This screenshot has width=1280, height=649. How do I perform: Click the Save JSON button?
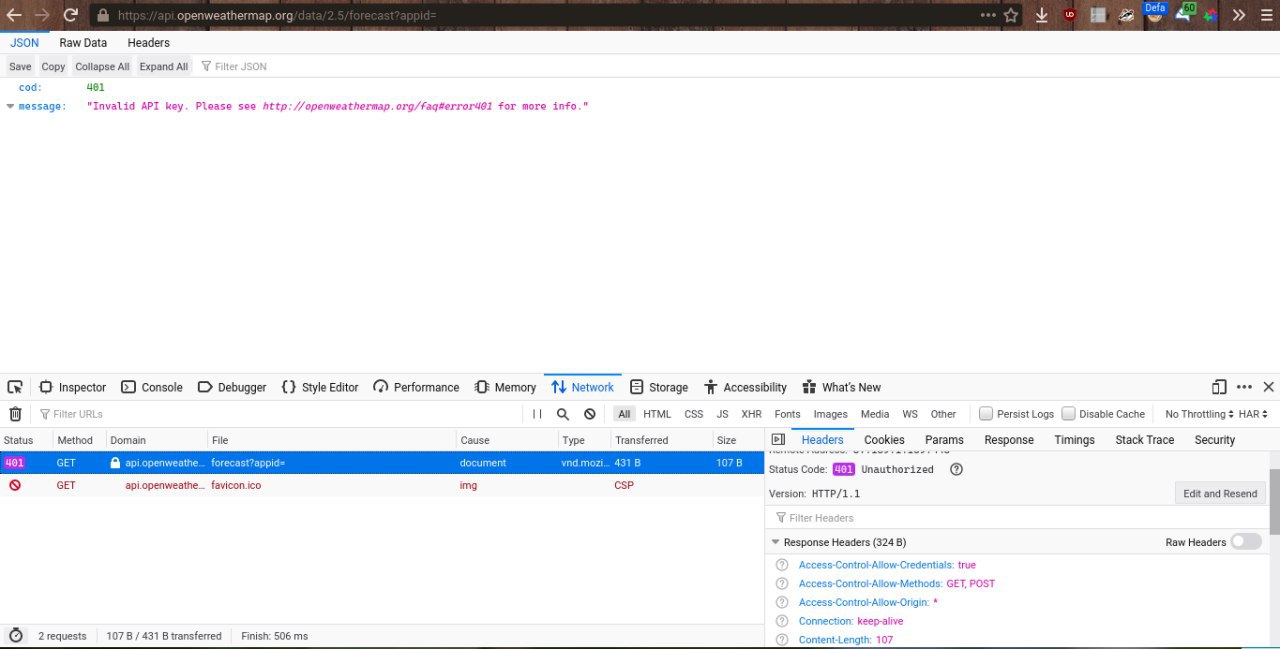20,67
